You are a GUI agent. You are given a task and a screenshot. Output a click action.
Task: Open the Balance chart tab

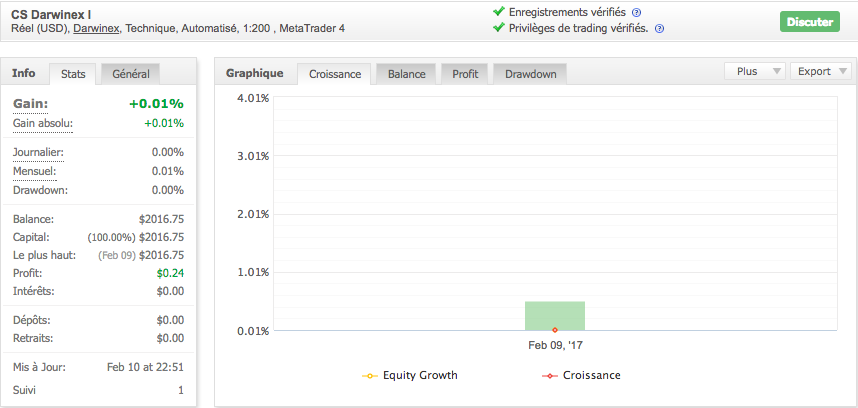point(406,74)
